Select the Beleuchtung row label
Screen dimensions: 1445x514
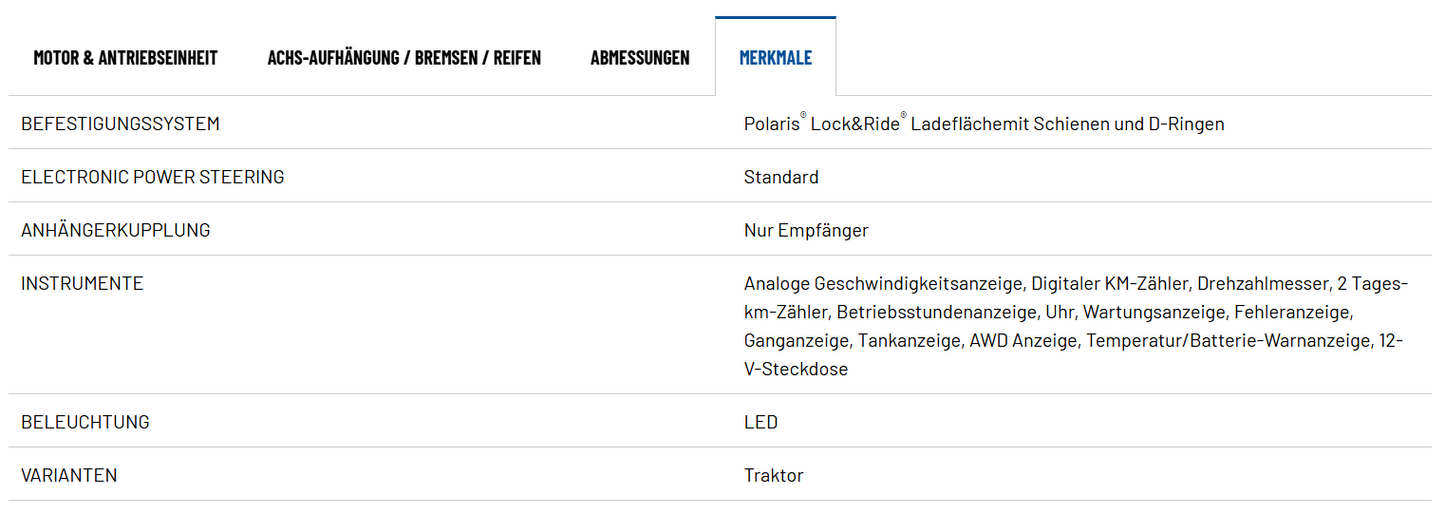point(85,422)
